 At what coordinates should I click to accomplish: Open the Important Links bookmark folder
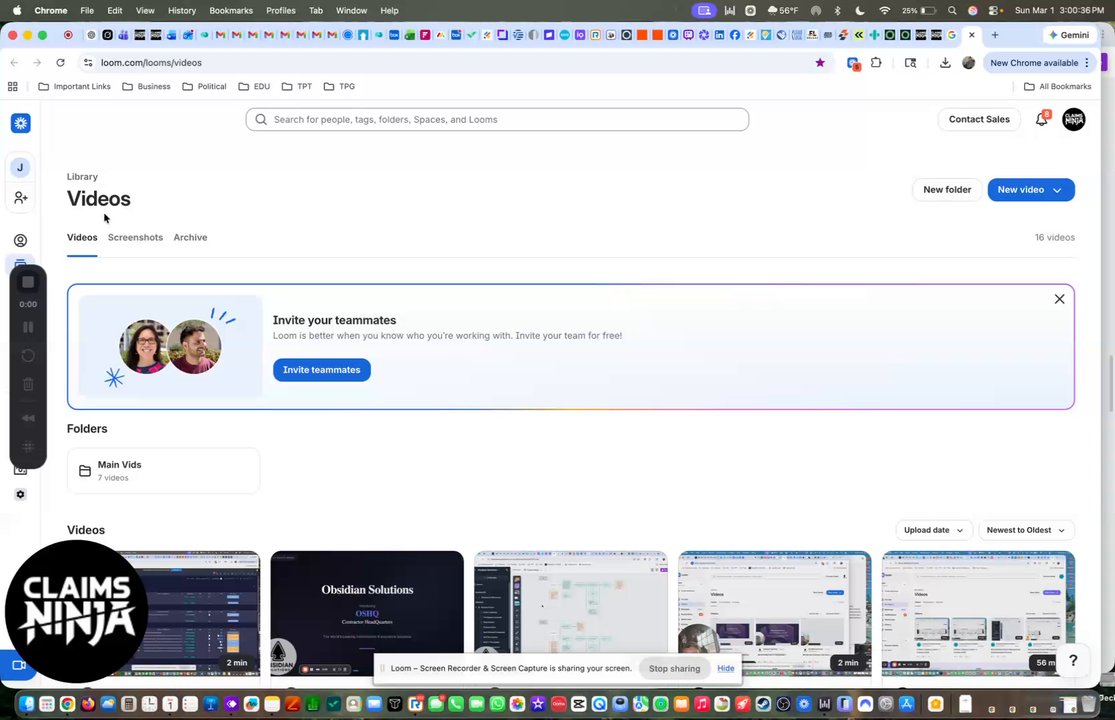click(x=74, y=86)
